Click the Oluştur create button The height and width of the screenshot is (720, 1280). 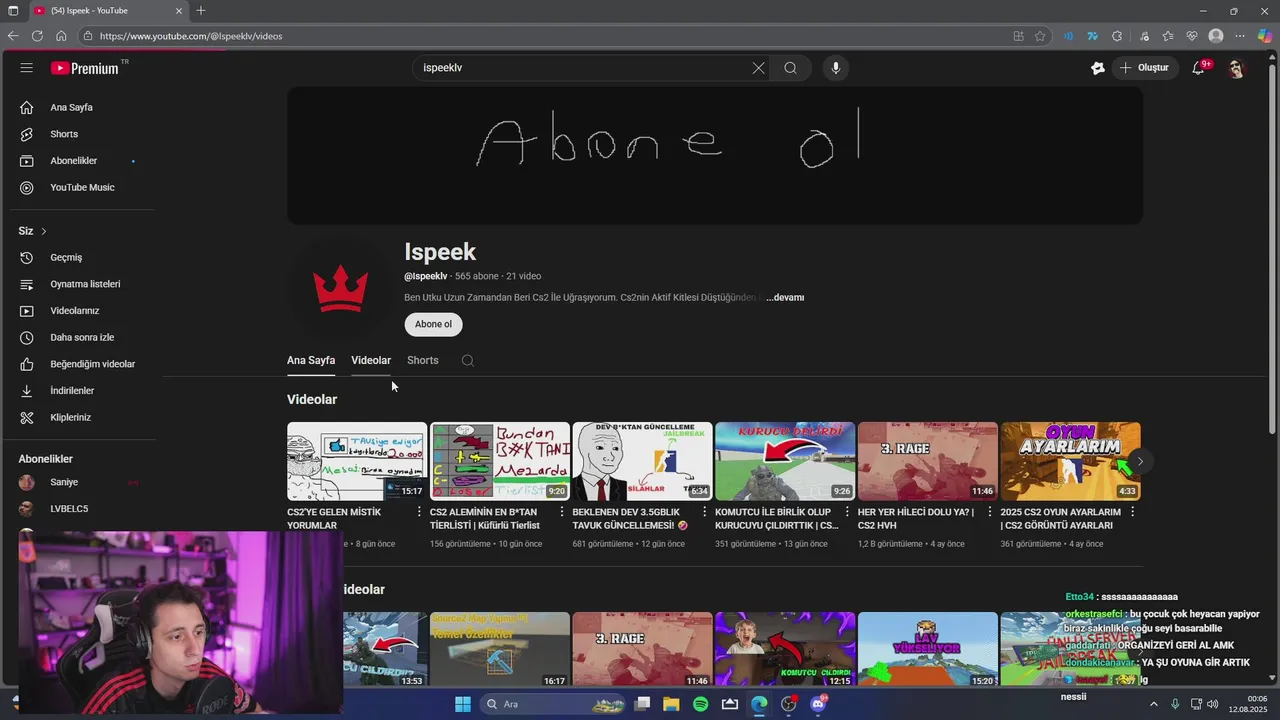[1144, 68]
